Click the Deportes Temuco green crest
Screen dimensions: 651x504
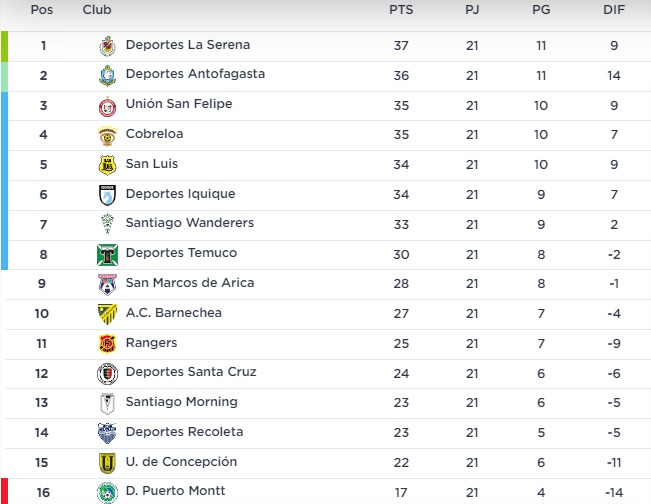(x=108, y=255)
